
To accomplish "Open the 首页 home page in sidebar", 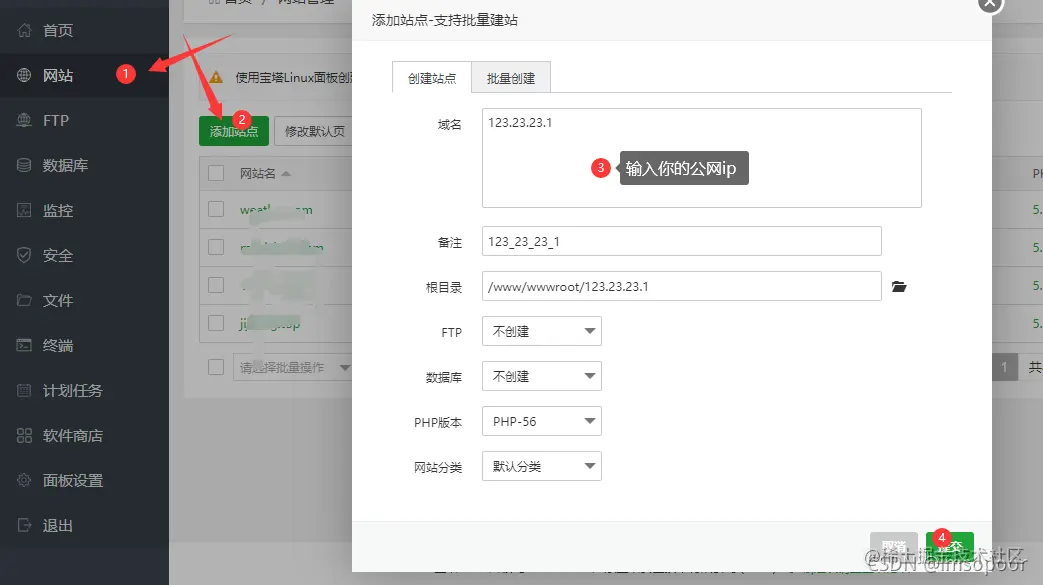I will pyautogui.click(x=50, y=30).
